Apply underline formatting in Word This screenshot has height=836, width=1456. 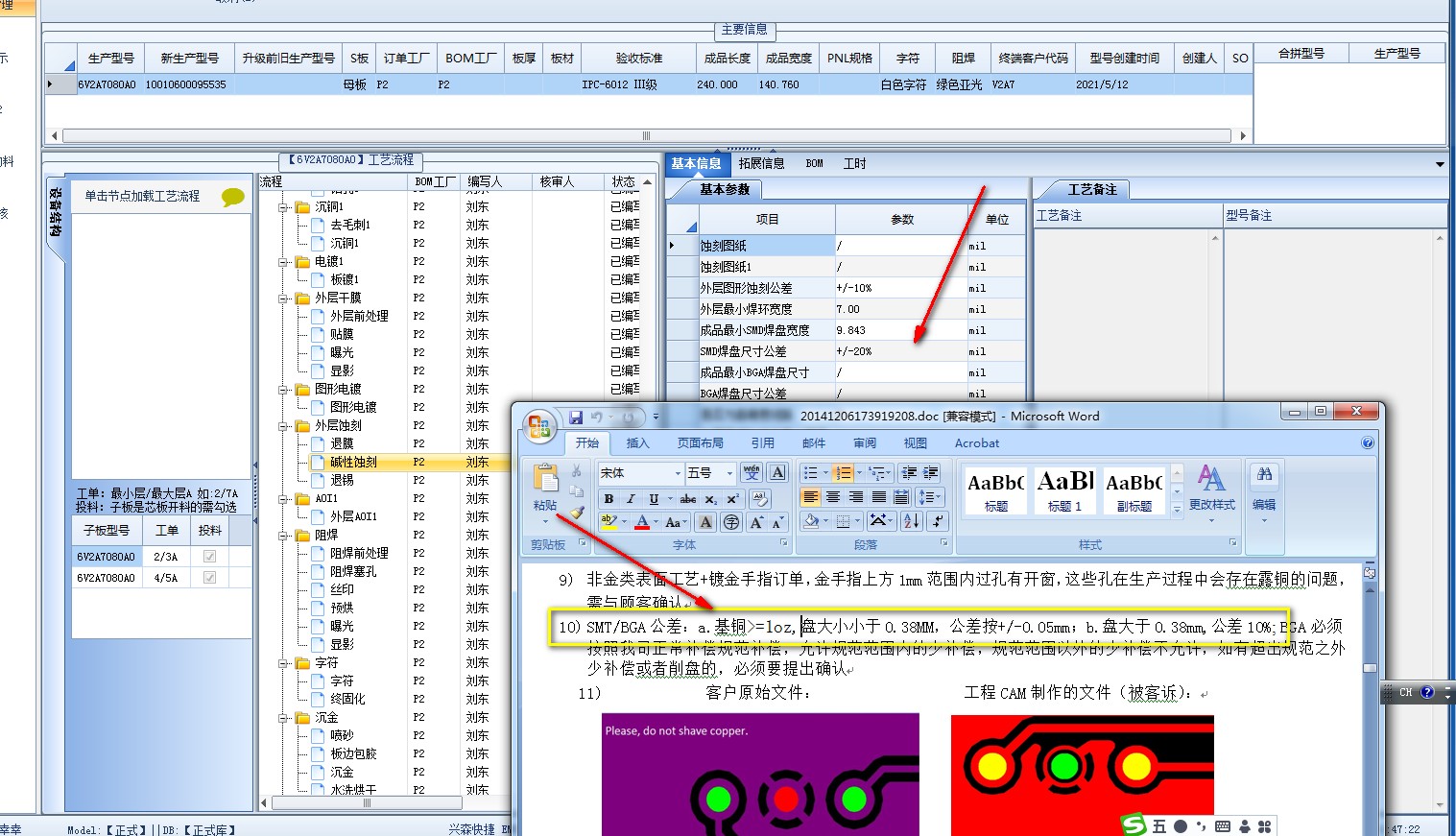[654, 498]
